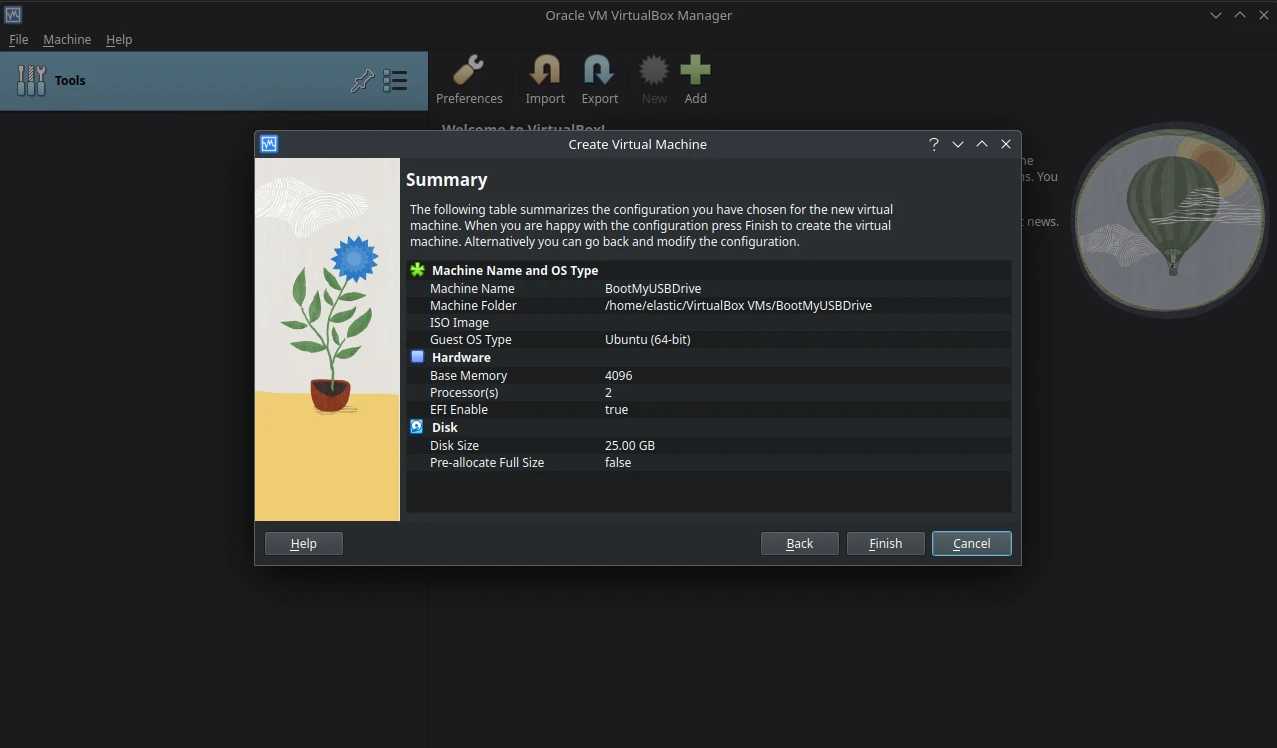1277x748 pixels.
Task: Click the VirtualBox icon in main title bar
Action: pos(13,15)
